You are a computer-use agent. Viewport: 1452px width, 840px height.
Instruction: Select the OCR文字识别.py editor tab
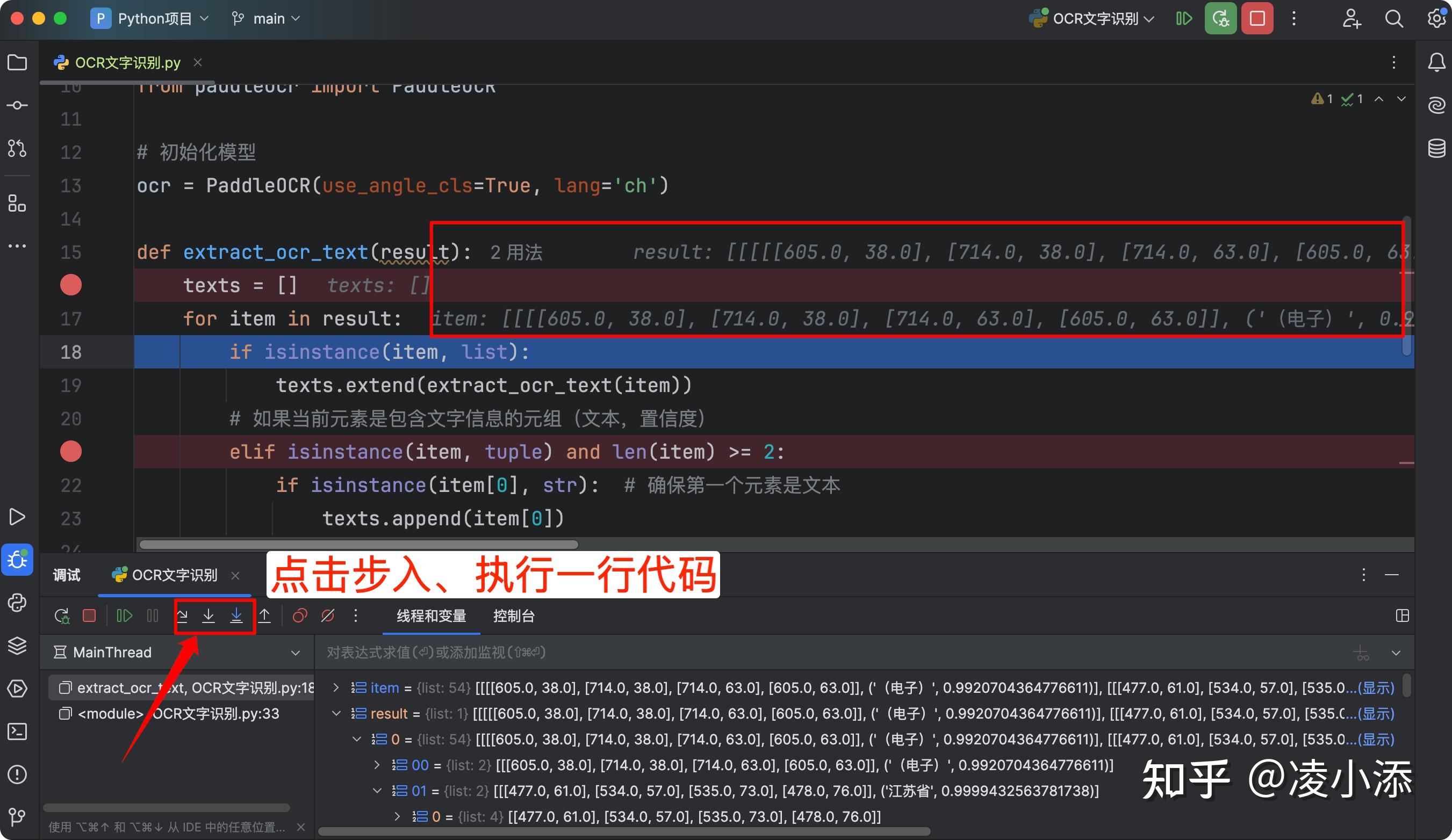[x=127, y=62]
